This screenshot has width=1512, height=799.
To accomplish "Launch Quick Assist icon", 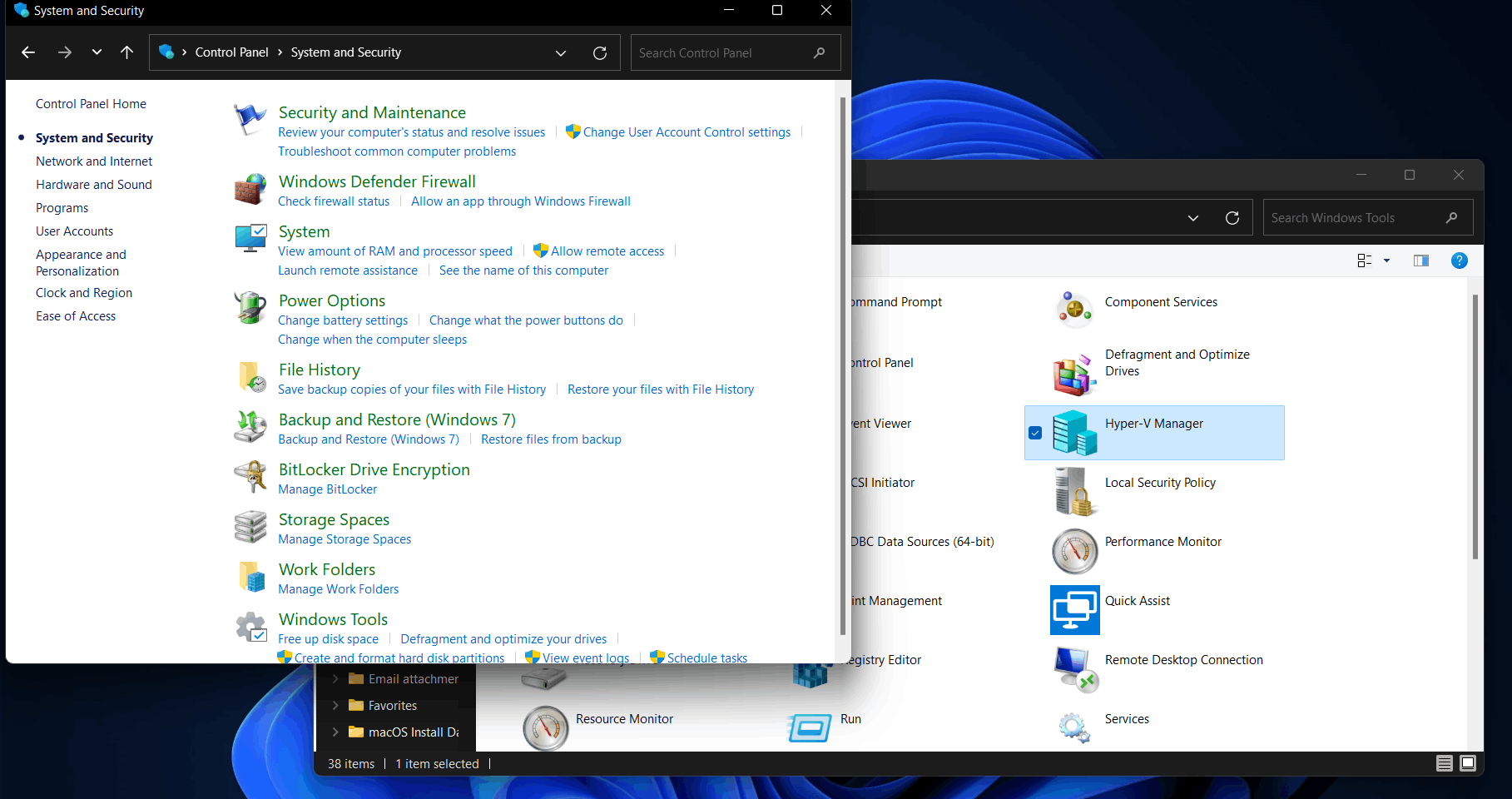I will tap(1074, 610).
